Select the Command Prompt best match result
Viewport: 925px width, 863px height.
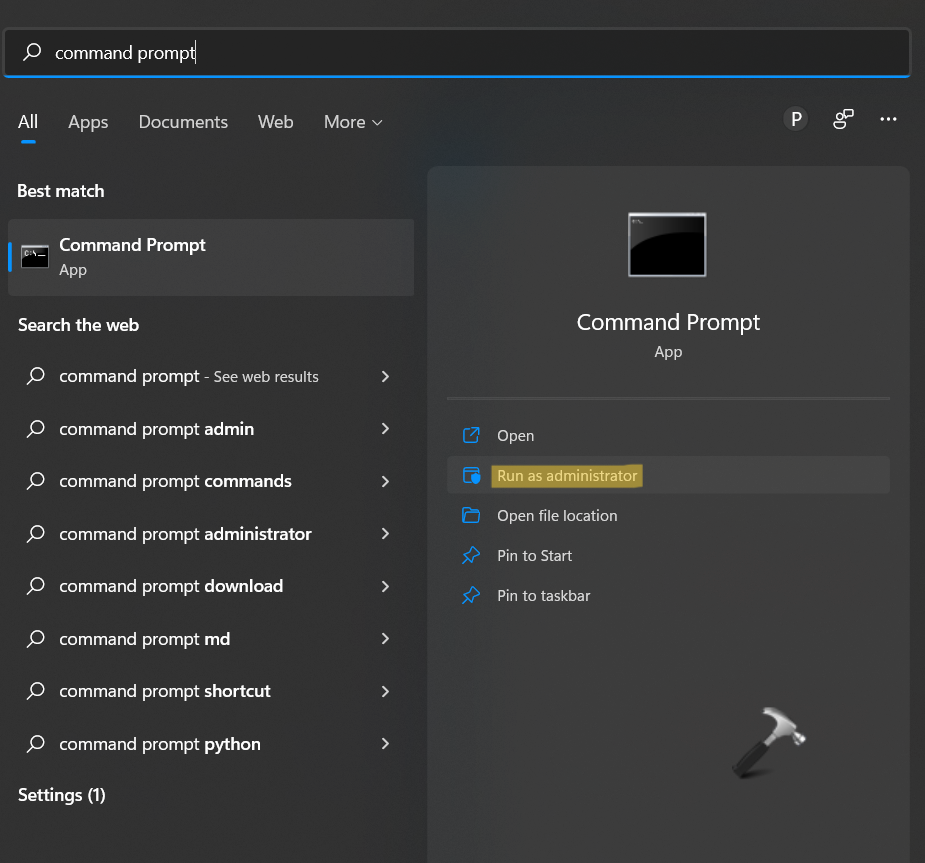[x=211, y=257]
